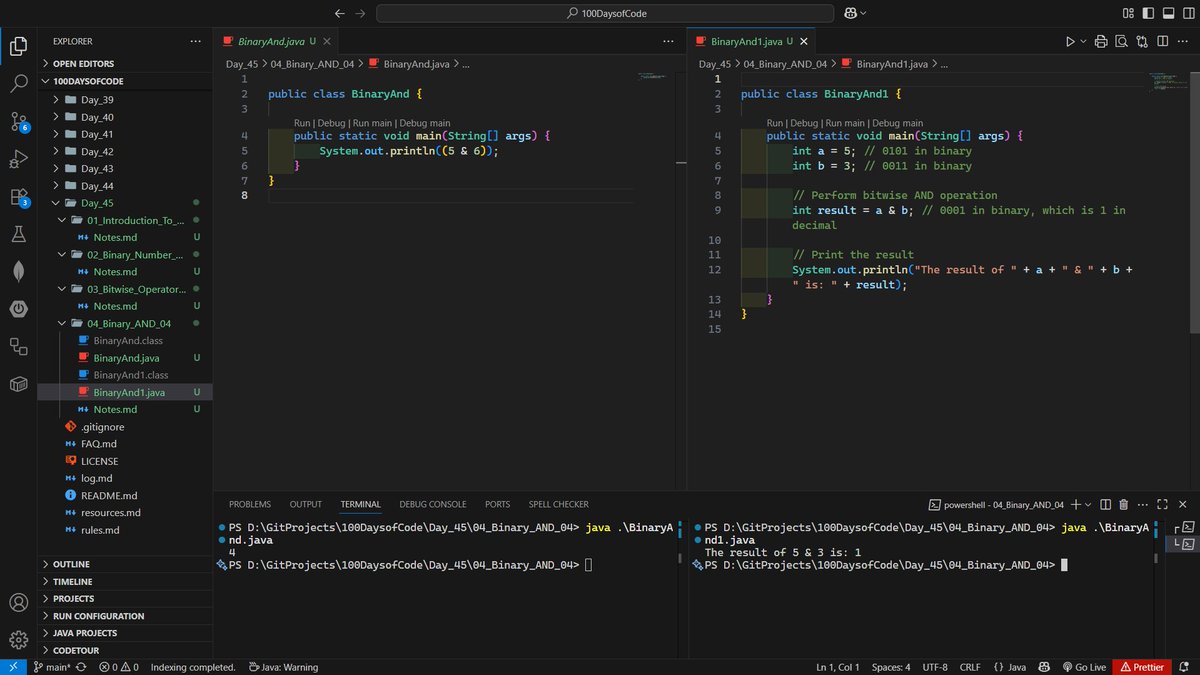Click the main* git branch indicator
This screenshot has height=675, width=1200.
52,667
